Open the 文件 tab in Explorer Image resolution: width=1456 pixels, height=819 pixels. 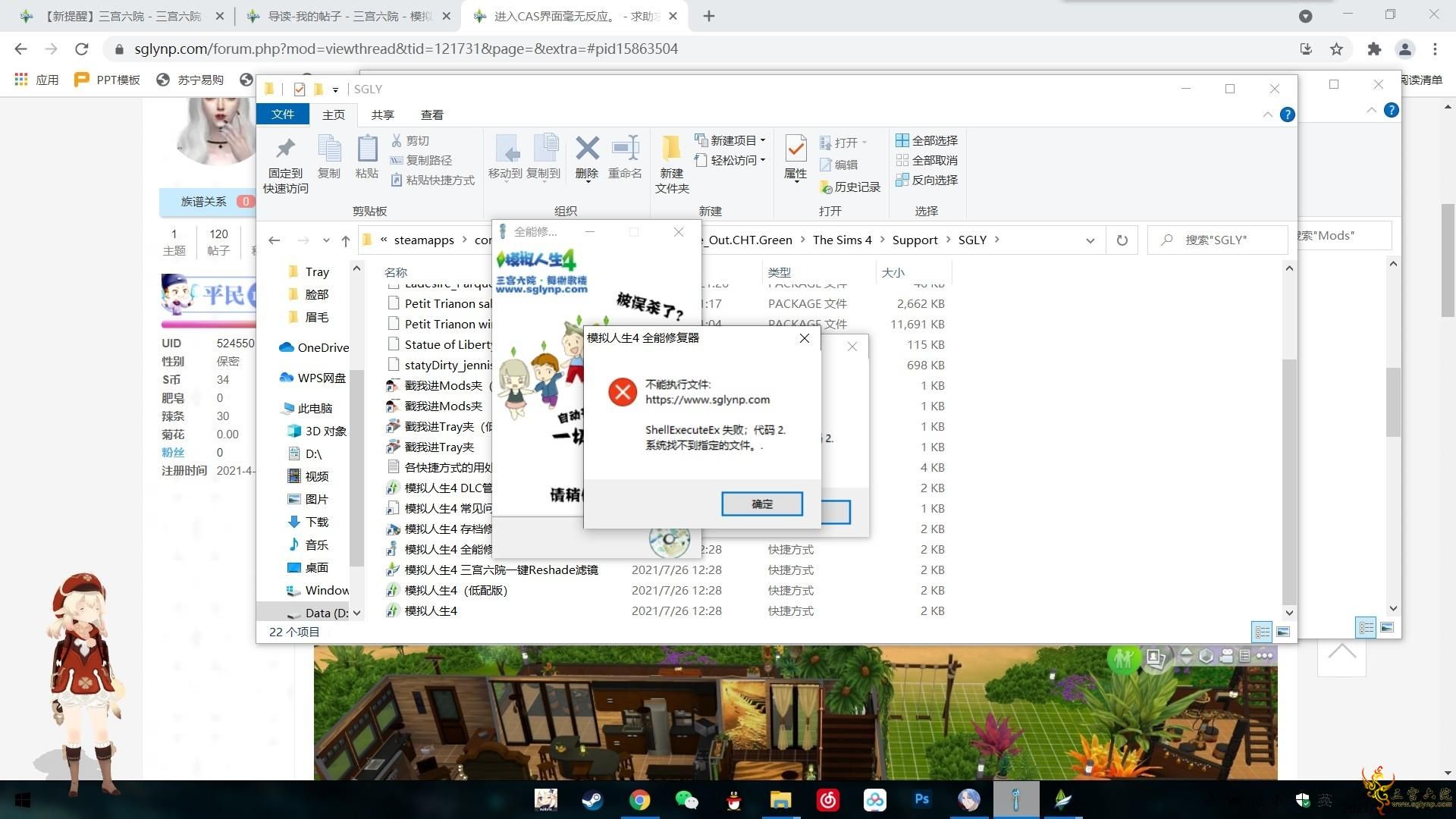pos(283,114)
